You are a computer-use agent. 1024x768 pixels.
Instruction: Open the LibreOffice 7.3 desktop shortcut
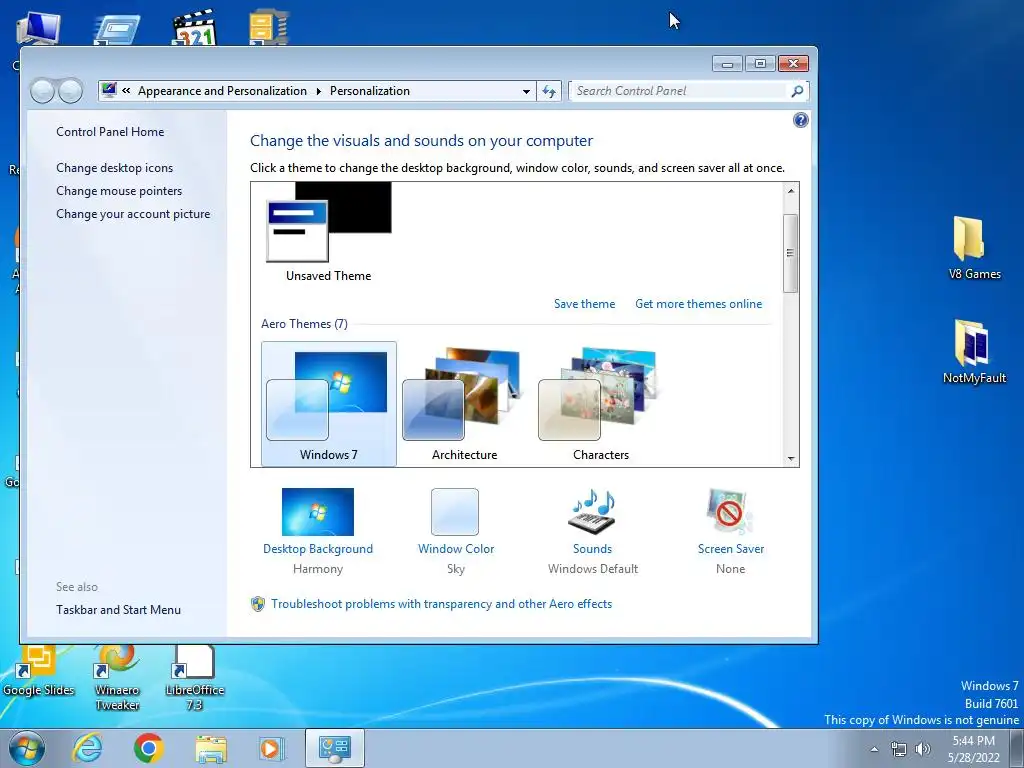195,678
